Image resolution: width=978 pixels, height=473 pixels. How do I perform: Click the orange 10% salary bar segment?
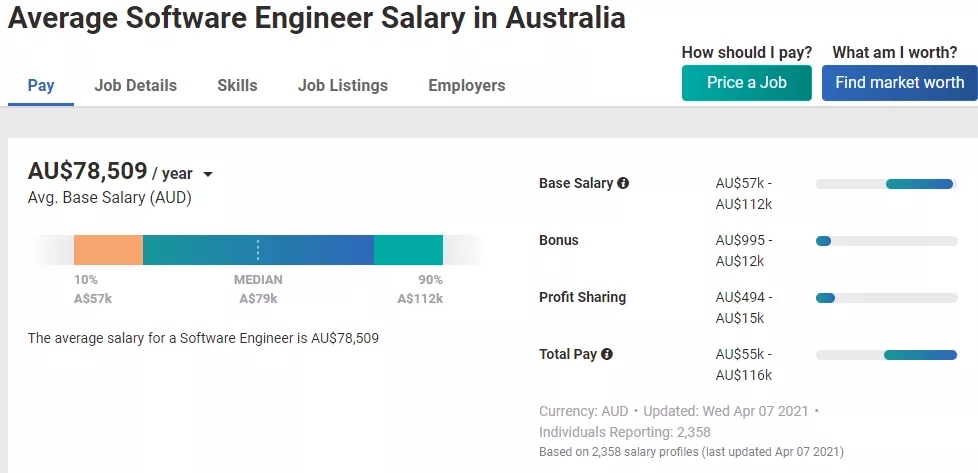[x=108, y=250]
